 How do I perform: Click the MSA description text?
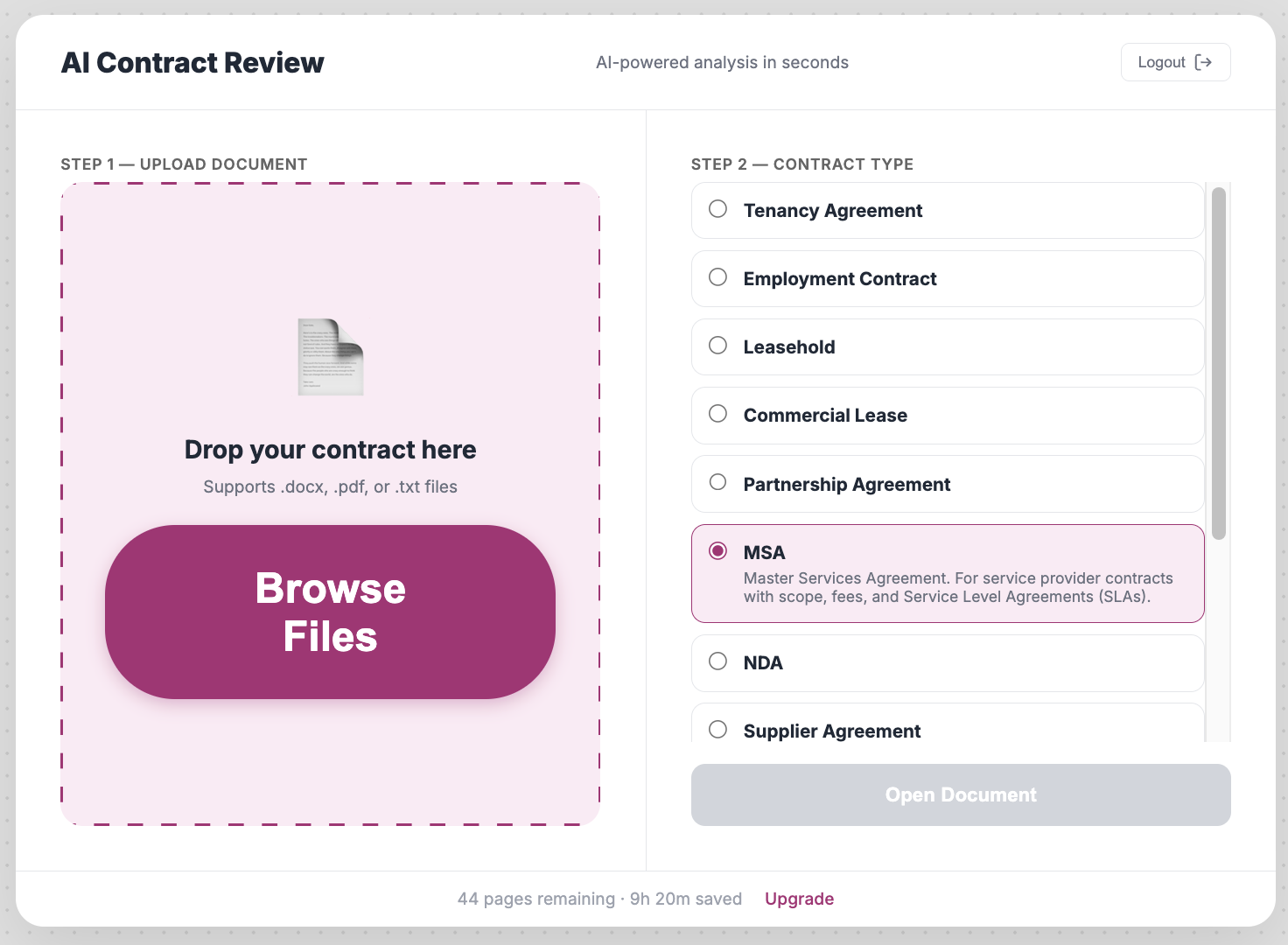coord(957,587)
